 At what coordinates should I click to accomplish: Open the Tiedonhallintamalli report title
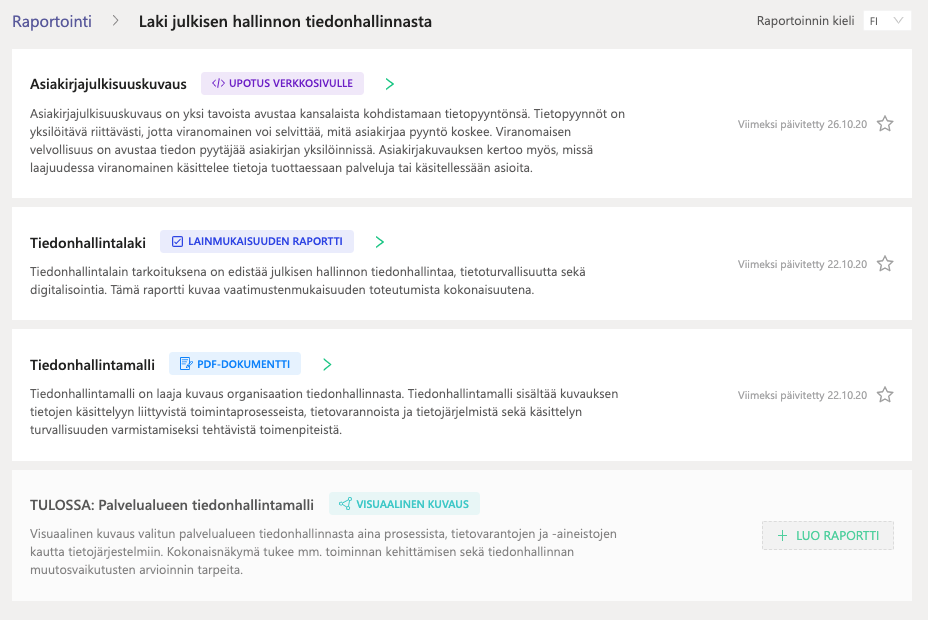pos(92,365)
